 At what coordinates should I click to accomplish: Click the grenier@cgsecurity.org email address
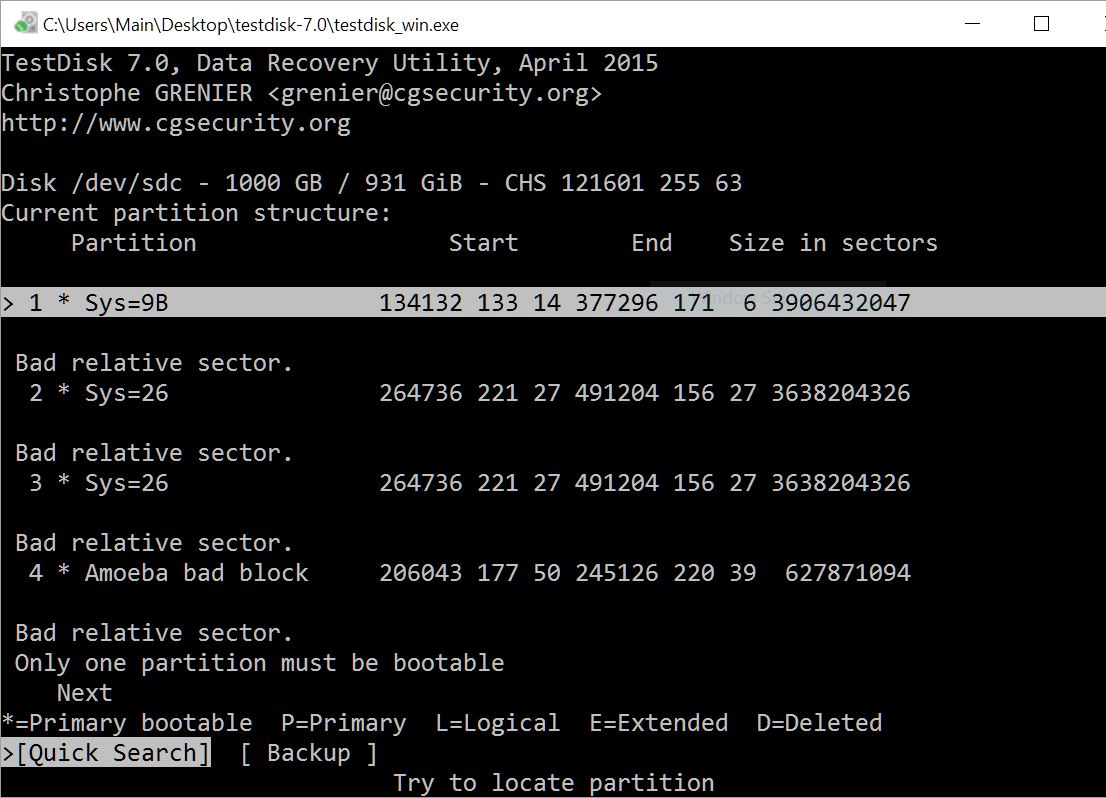click(x=434, y=93)
